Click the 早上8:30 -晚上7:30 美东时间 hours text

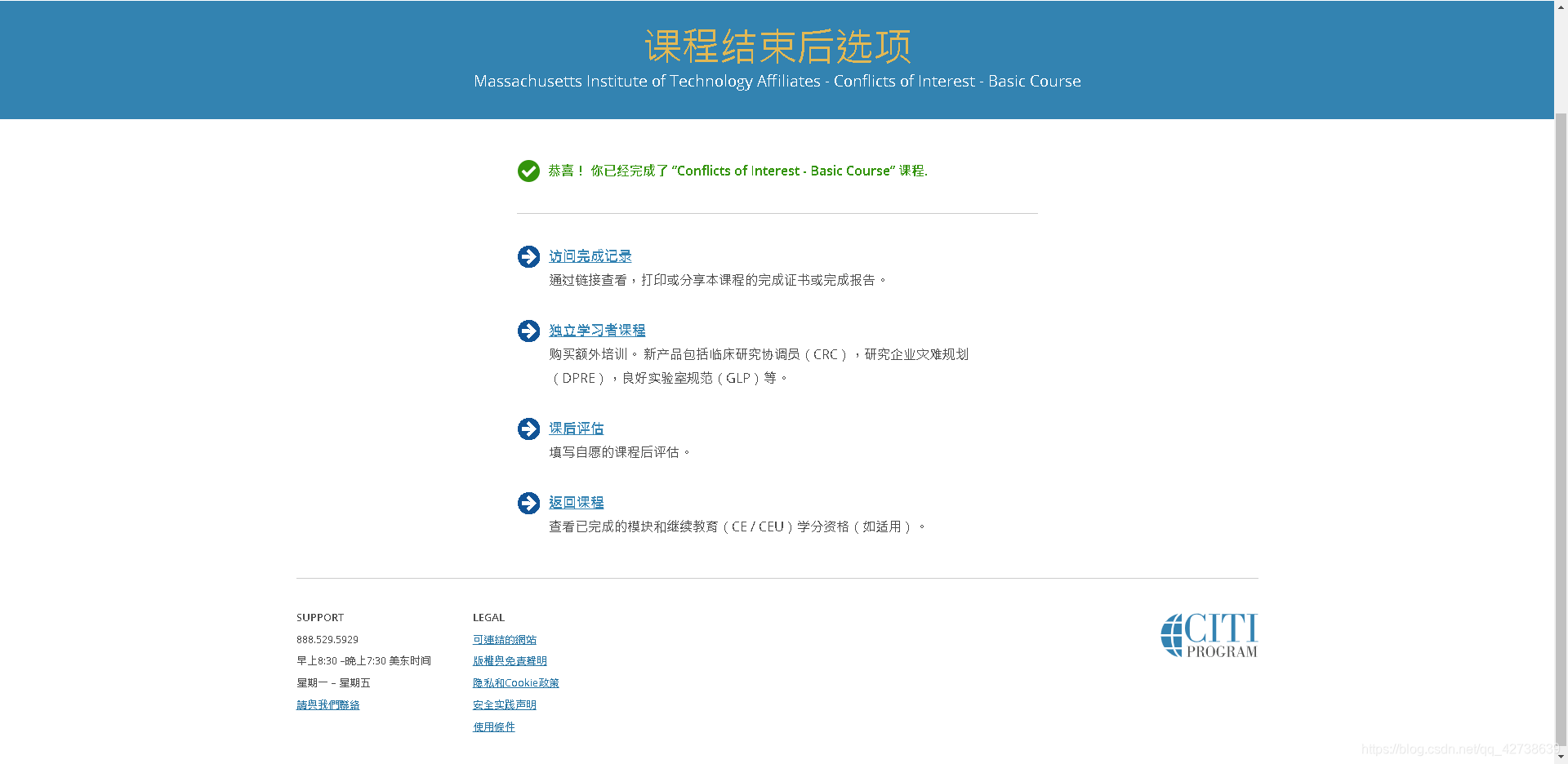click(363, 661)
